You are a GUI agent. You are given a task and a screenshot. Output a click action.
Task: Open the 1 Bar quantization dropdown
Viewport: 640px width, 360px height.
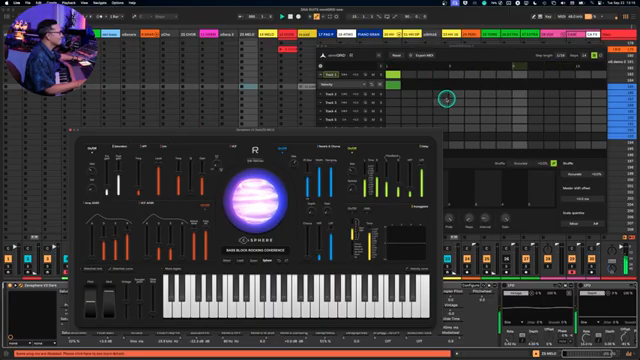(x=116, y=17)
